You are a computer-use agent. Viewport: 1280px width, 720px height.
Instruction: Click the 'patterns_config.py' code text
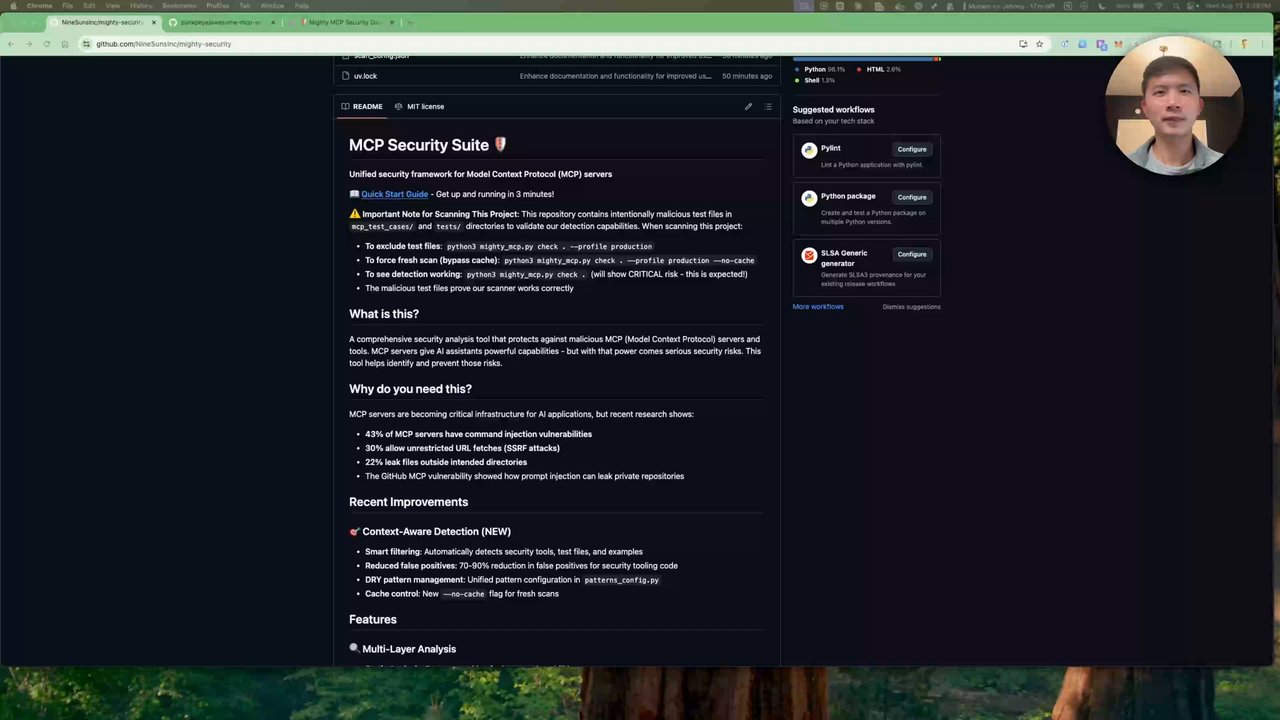click(x=621, y=580)
